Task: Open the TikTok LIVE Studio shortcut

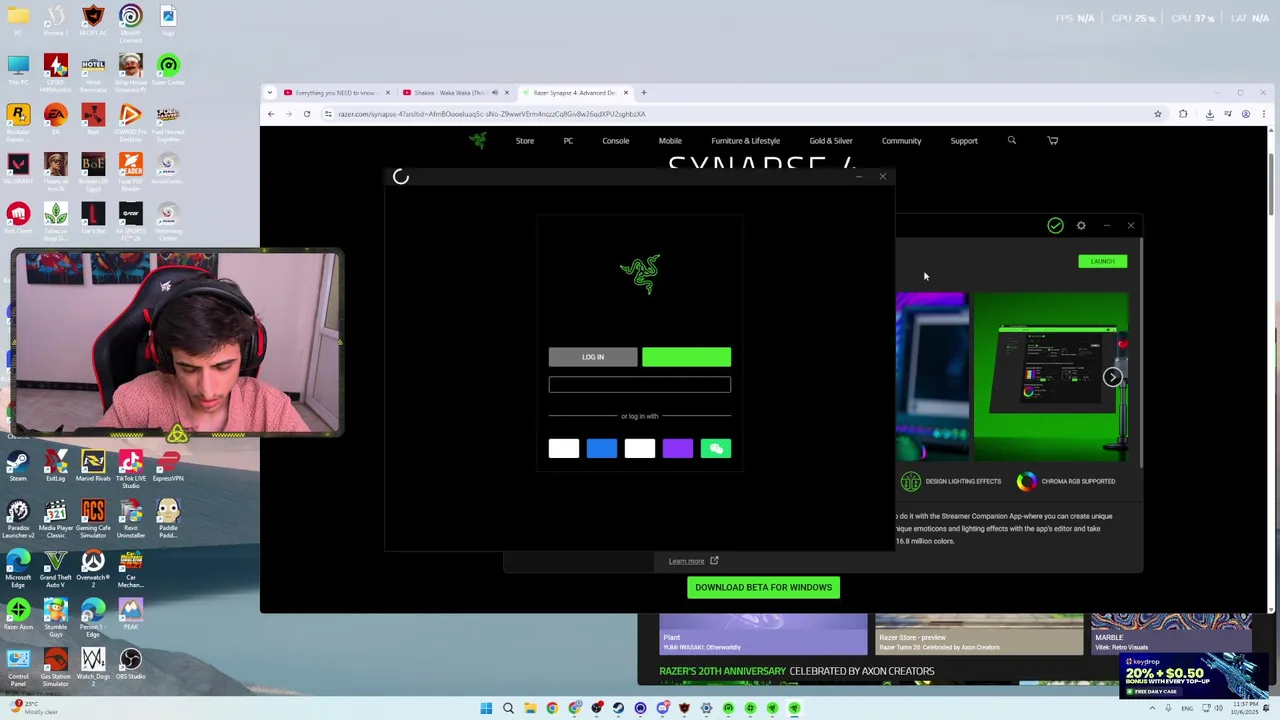Action: [131, 468]
